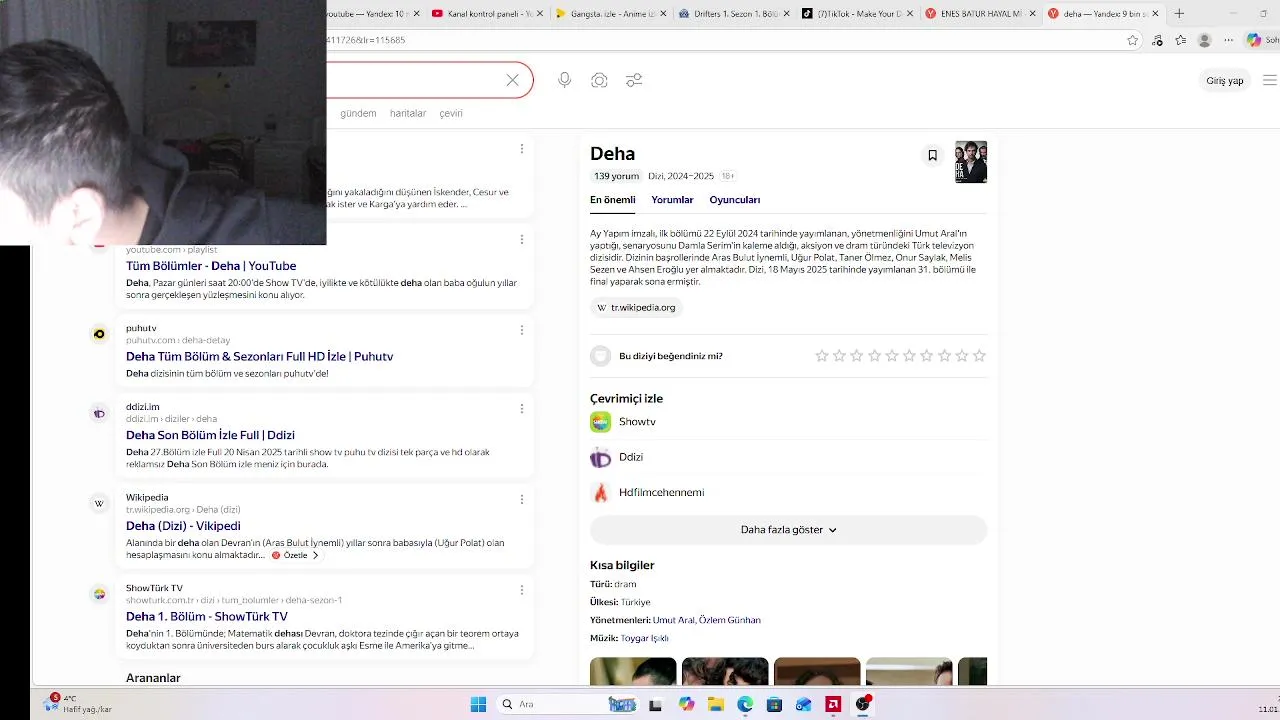Click the 'Giriş yap' sign-in button
1280x720 pixels.
point(1224,81)
